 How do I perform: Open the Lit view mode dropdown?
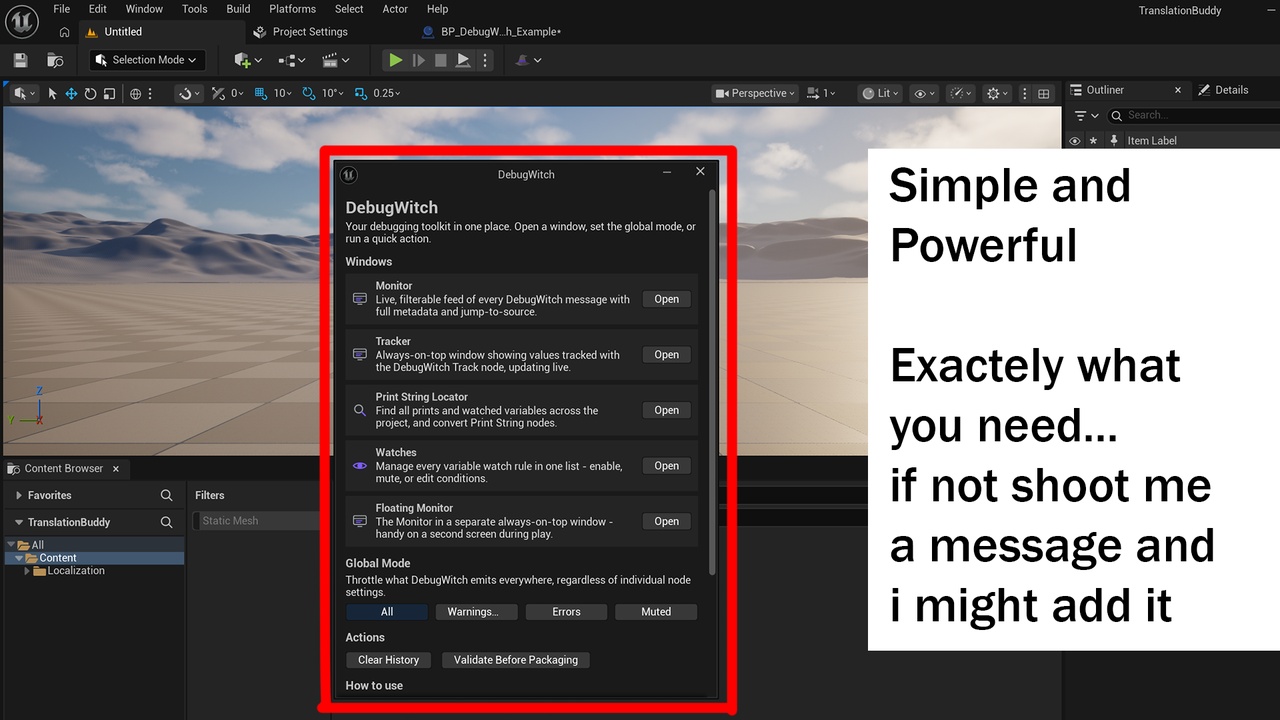click(880, 93)
